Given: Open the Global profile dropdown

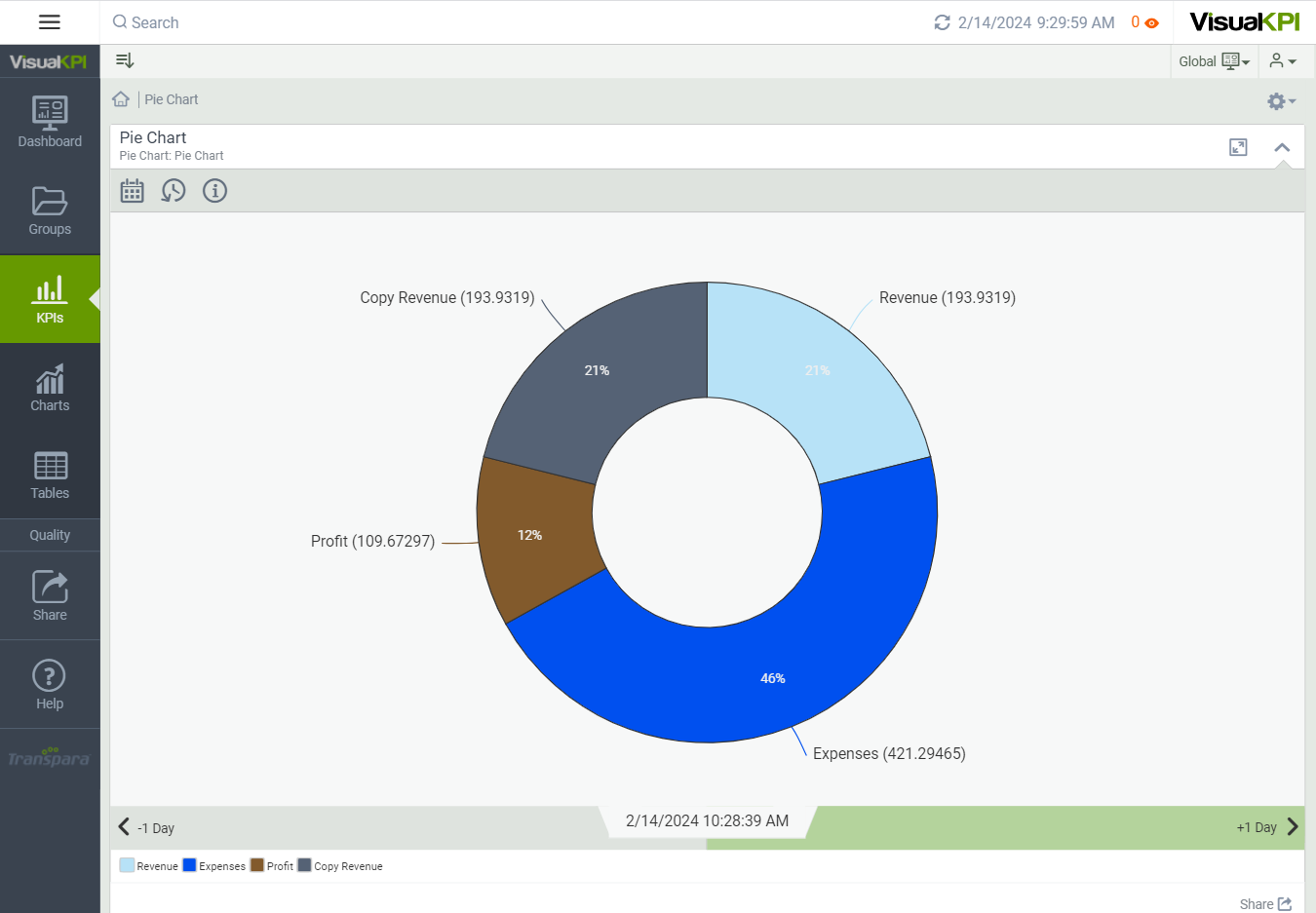Looking at the screenshot, I should coord(1213,61).
